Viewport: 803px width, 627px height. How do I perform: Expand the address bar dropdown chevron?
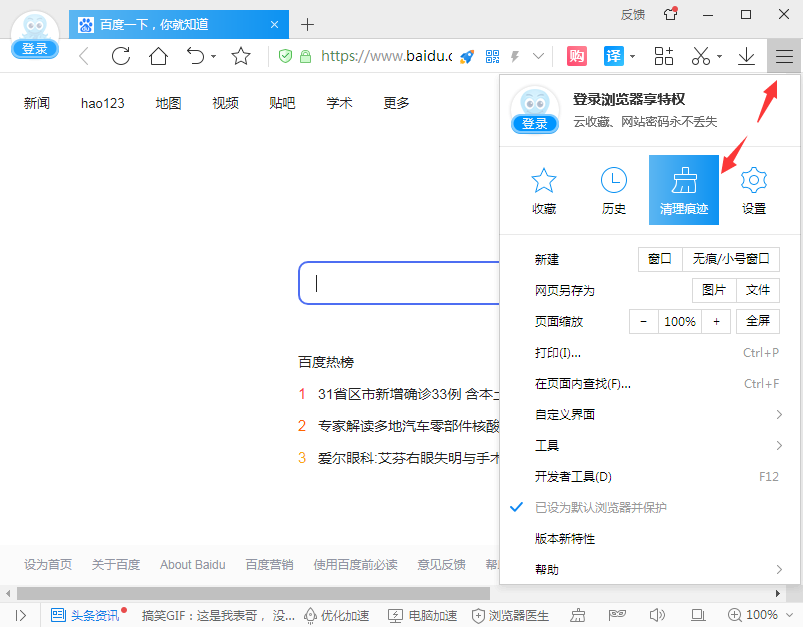click(538, 56)
